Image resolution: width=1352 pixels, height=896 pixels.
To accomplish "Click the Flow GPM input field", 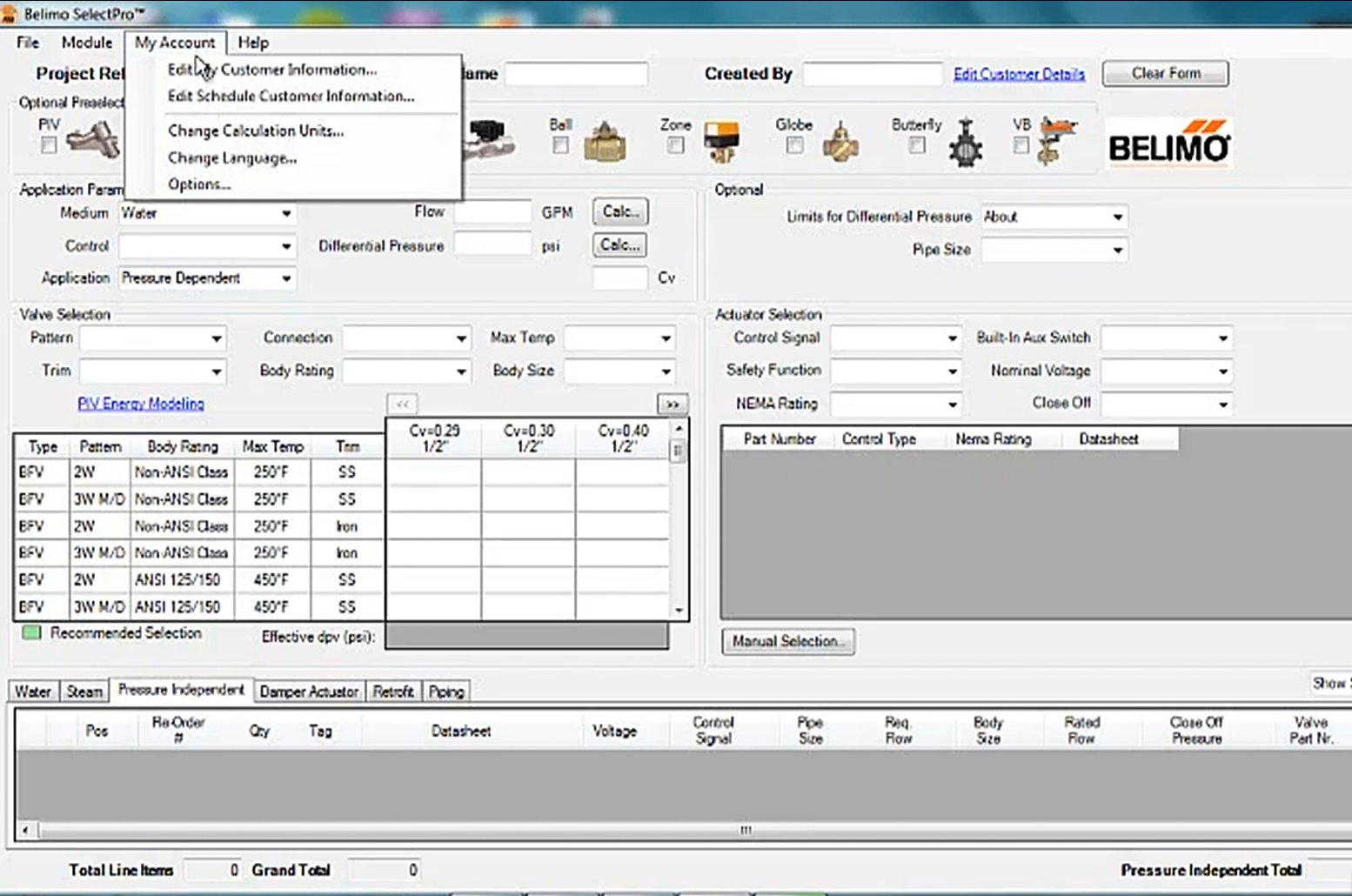I will pyautogui.click(x=492, y=212).
